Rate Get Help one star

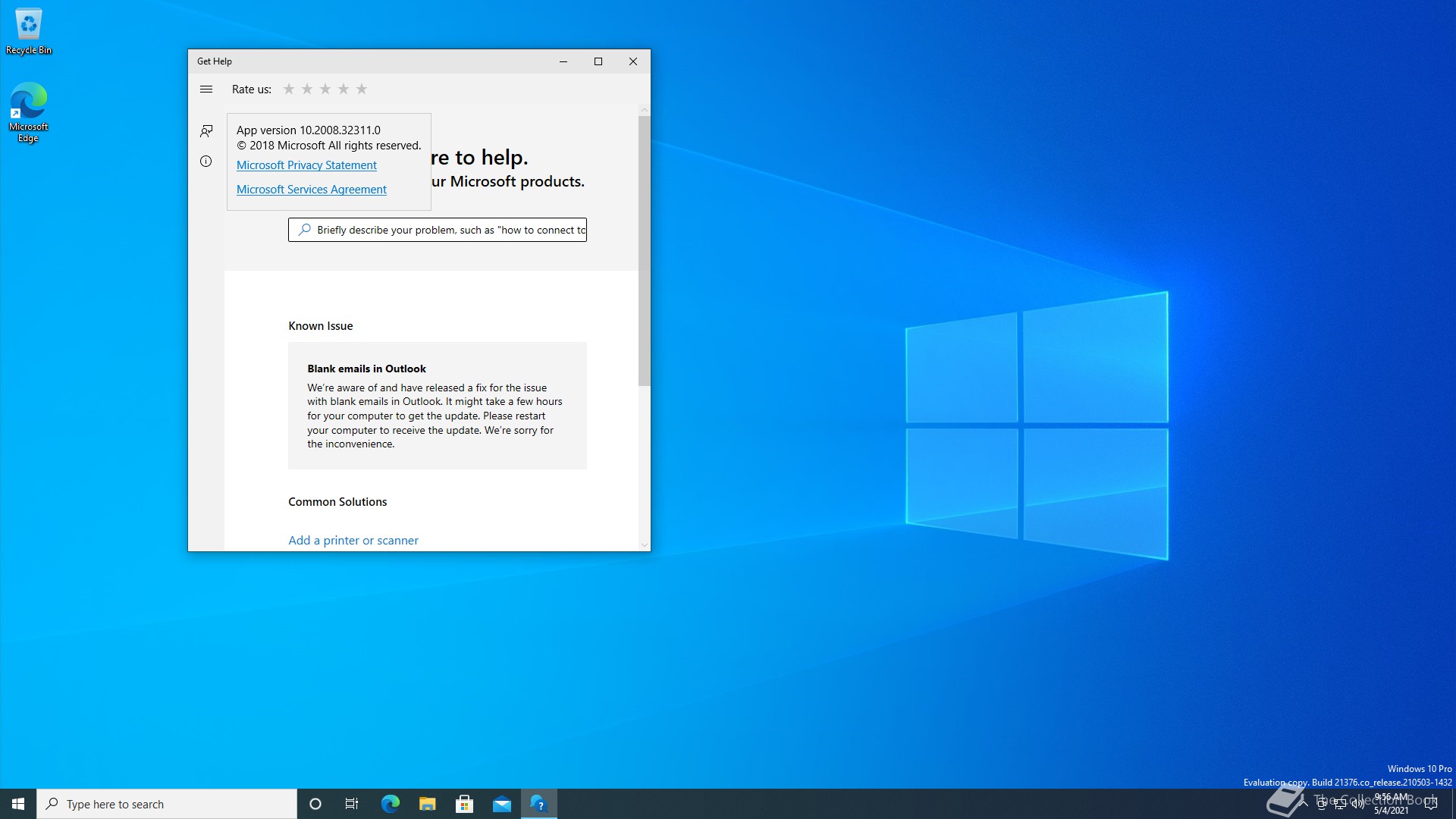(289, 89)
